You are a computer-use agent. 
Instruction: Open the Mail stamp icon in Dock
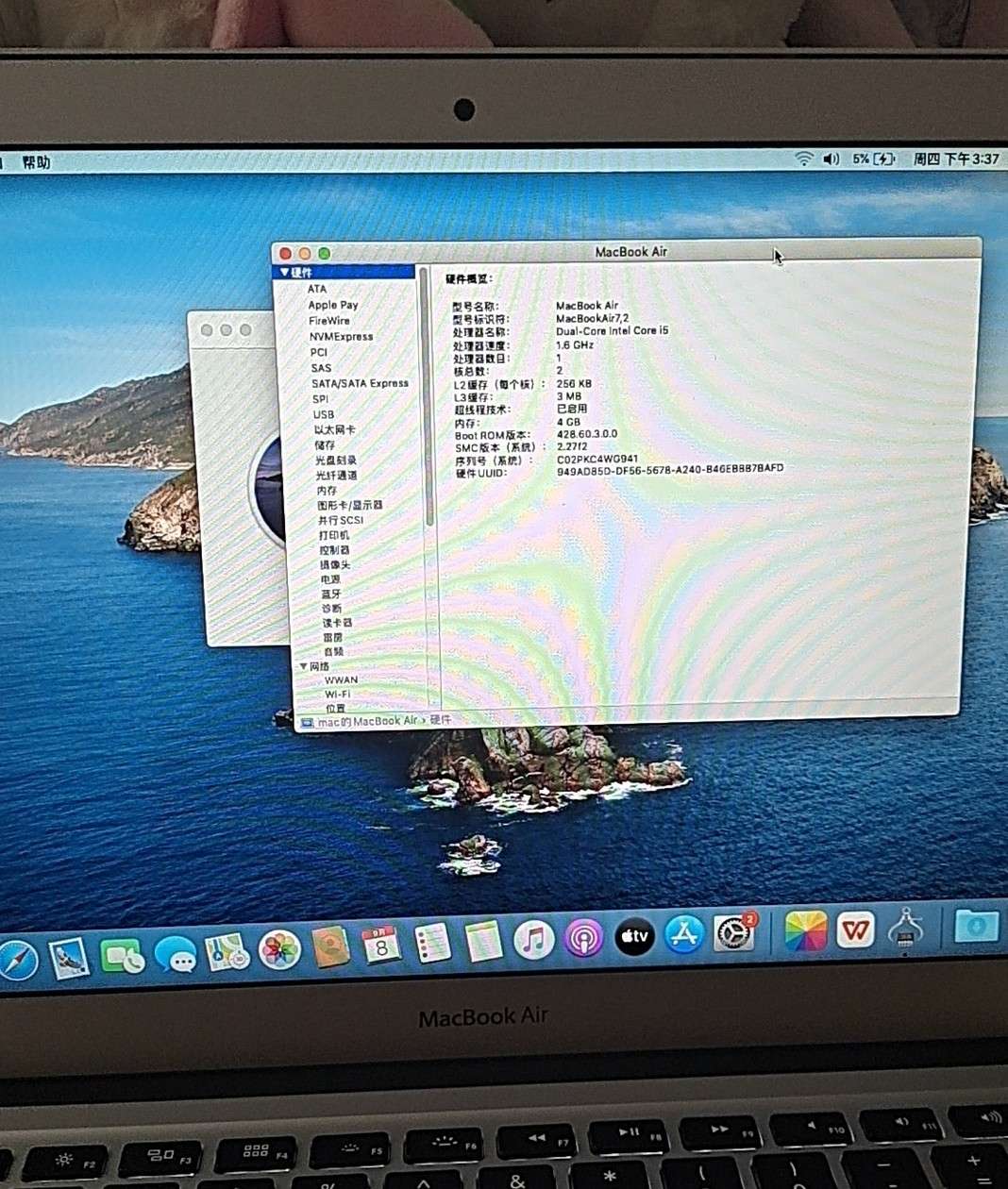[x=69, y=959]
